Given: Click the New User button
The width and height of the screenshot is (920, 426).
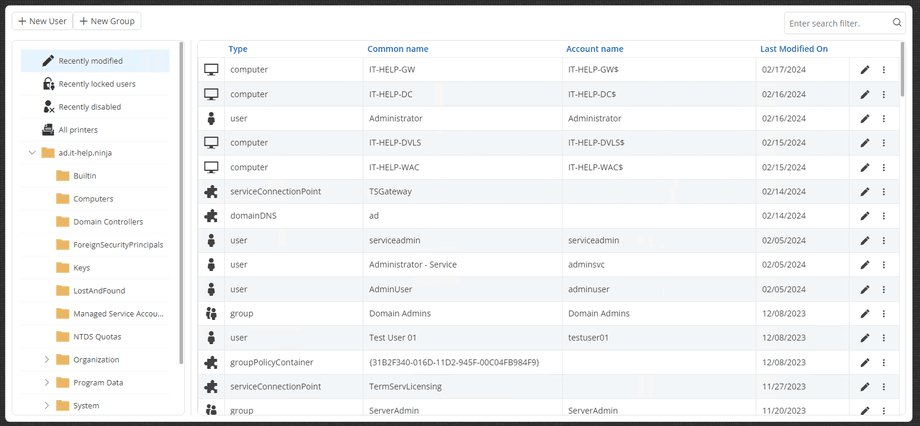Looking at the screenshot, I should pyautogui.click(x=42, y=21).
